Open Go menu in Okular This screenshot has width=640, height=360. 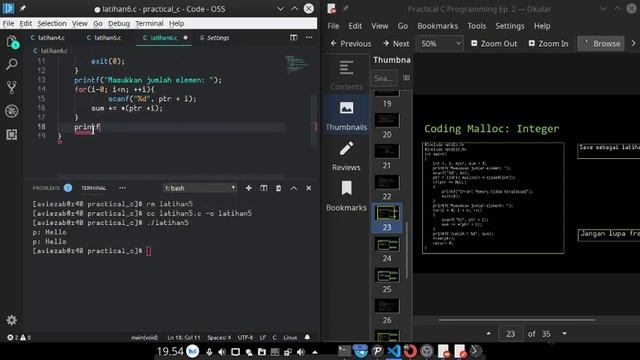[402, 26]
